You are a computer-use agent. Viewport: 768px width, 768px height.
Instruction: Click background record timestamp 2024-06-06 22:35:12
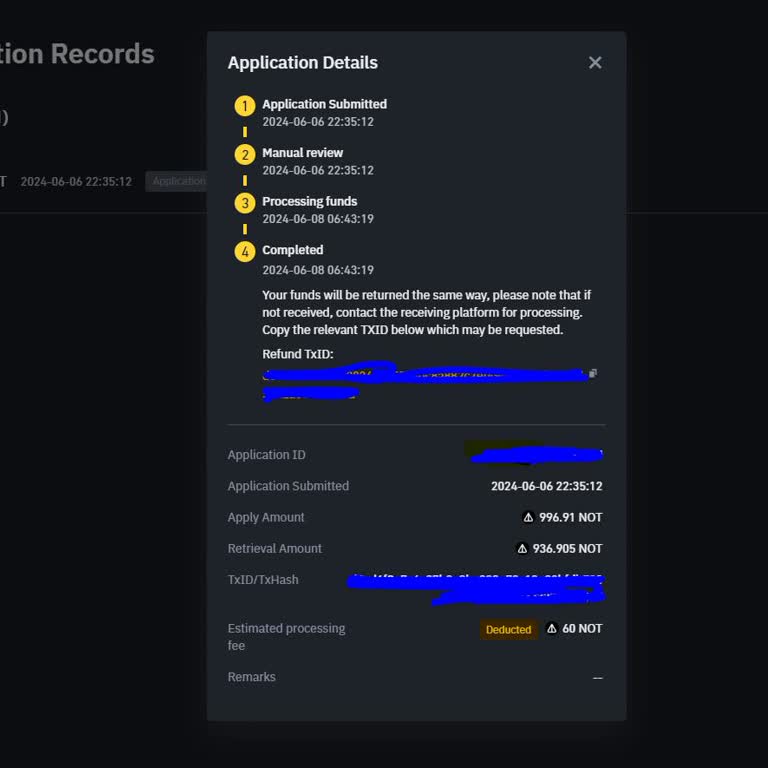[76, 182]
